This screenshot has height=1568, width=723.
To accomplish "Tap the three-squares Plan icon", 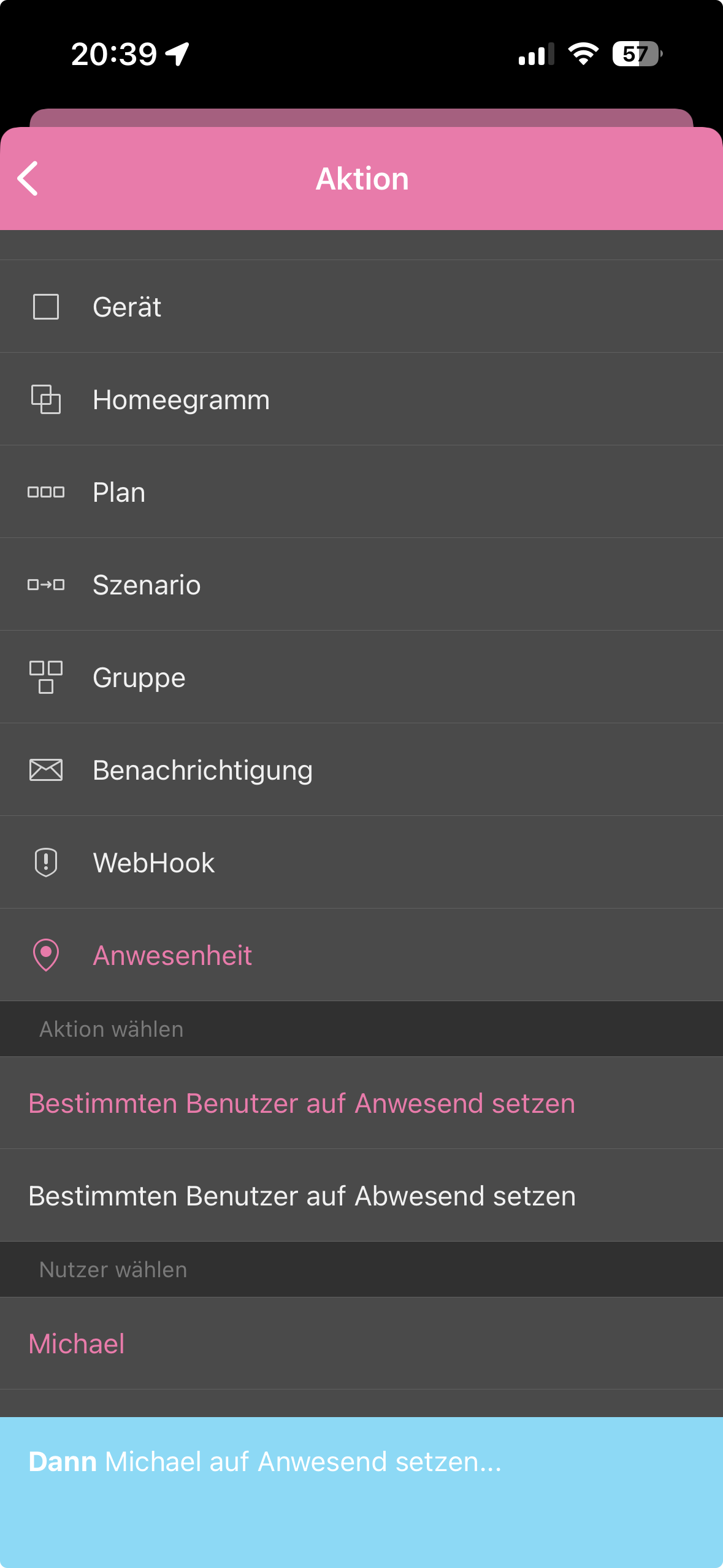I will (46, 492).
